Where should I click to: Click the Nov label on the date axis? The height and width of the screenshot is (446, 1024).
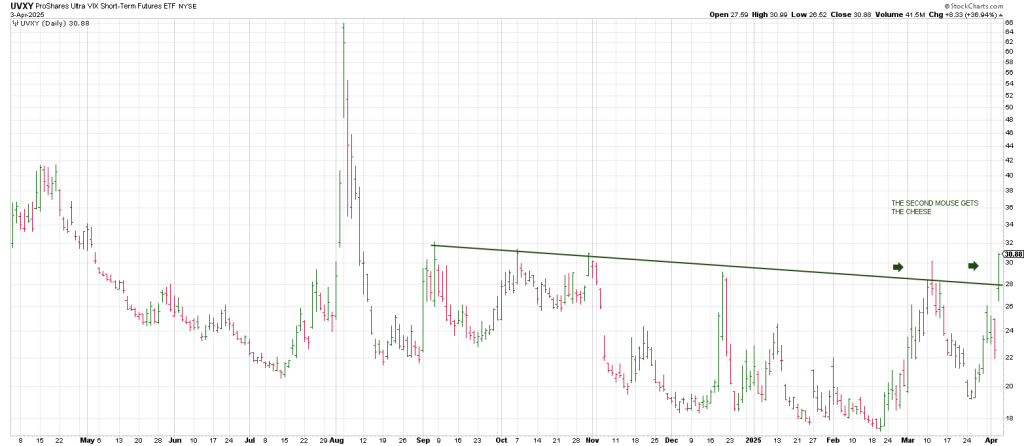[x=590, y=439]
